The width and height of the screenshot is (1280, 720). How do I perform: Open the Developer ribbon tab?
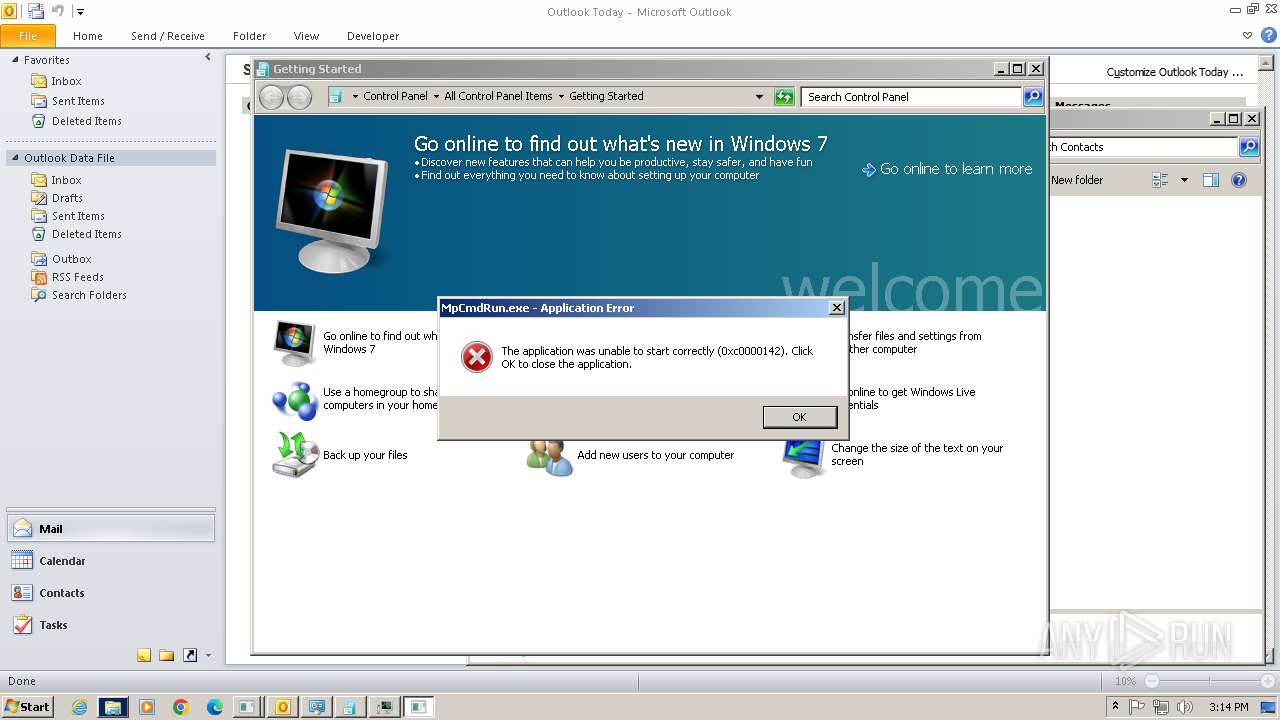click(373, 36)
